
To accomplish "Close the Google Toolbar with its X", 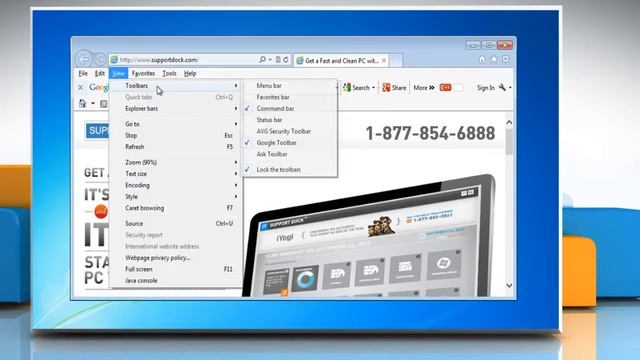I will coord(80,87).
